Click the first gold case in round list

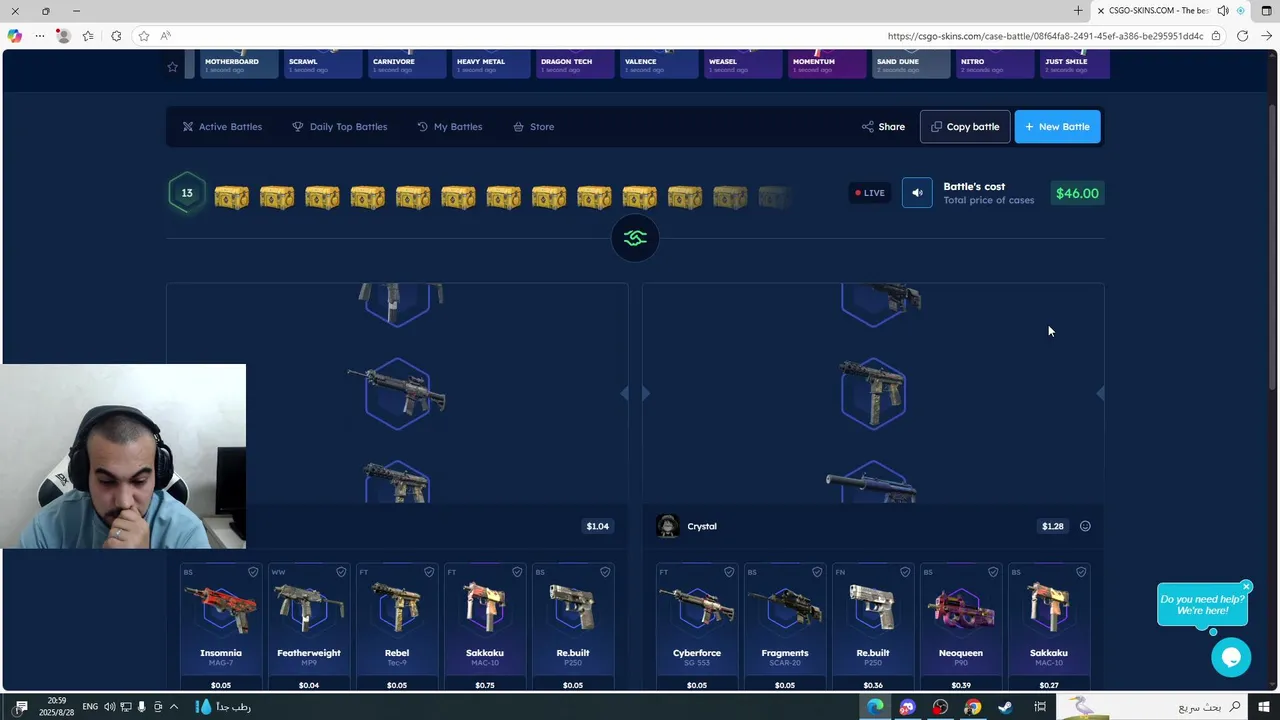231,196
